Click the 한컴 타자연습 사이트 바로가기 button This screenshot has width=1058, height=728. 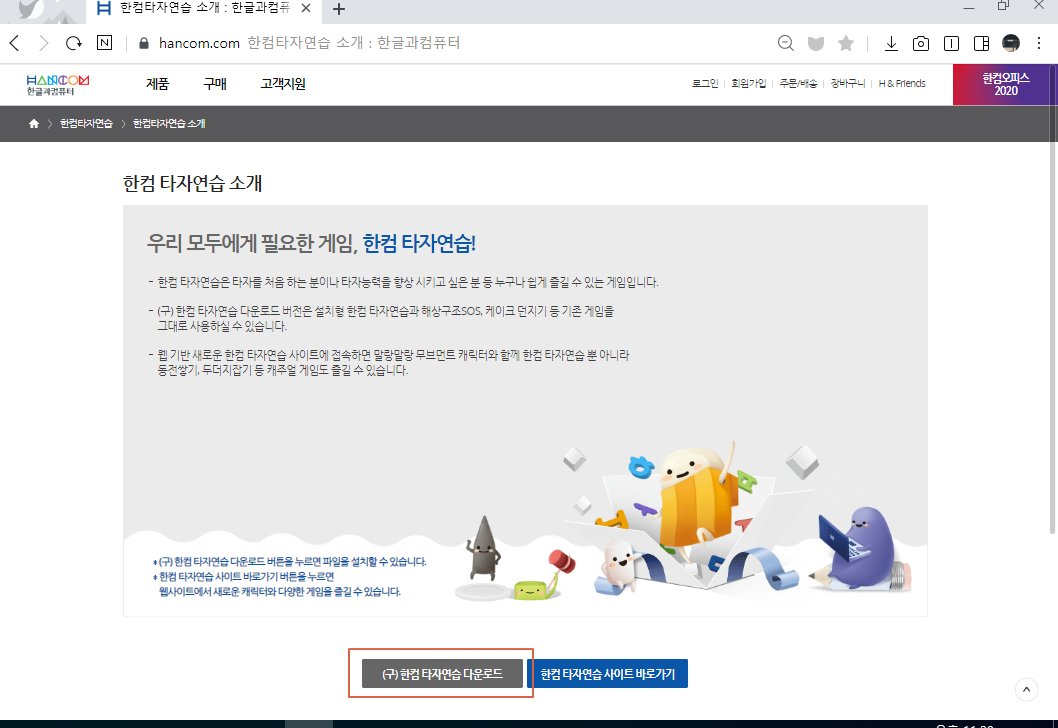point(607,673)
